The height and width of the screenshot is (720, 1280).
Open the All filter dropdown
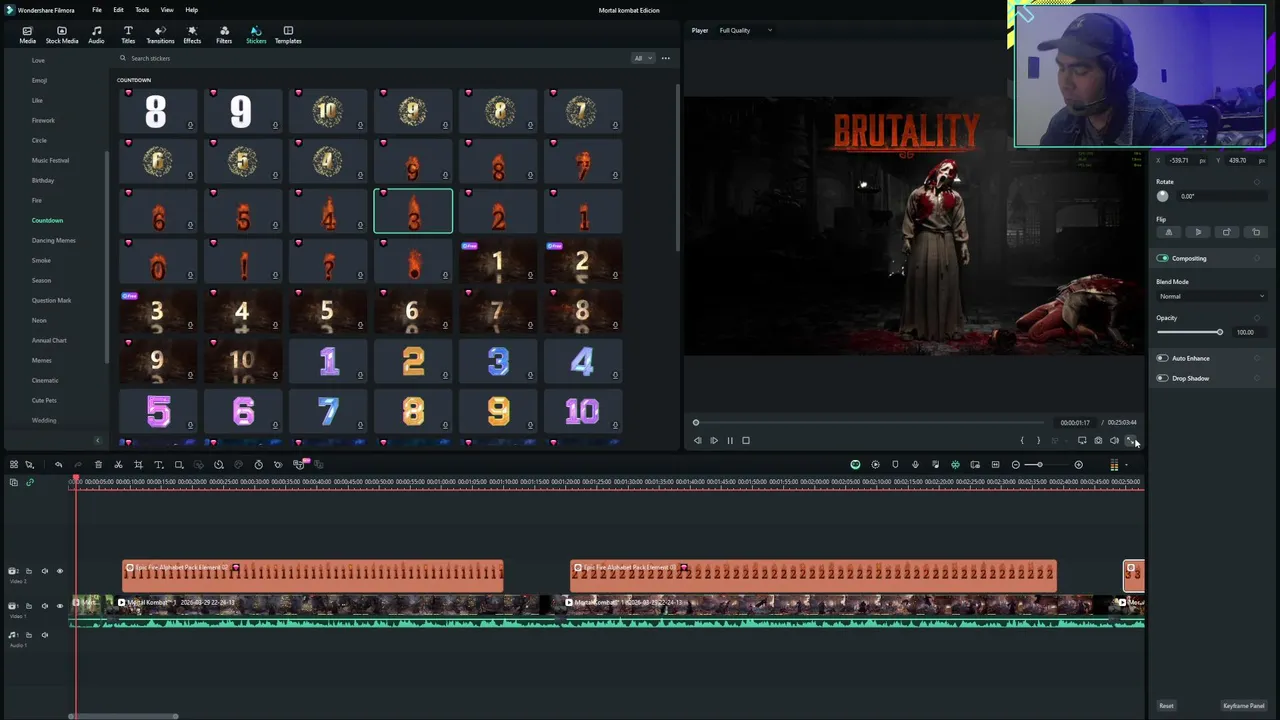point(642,58)
